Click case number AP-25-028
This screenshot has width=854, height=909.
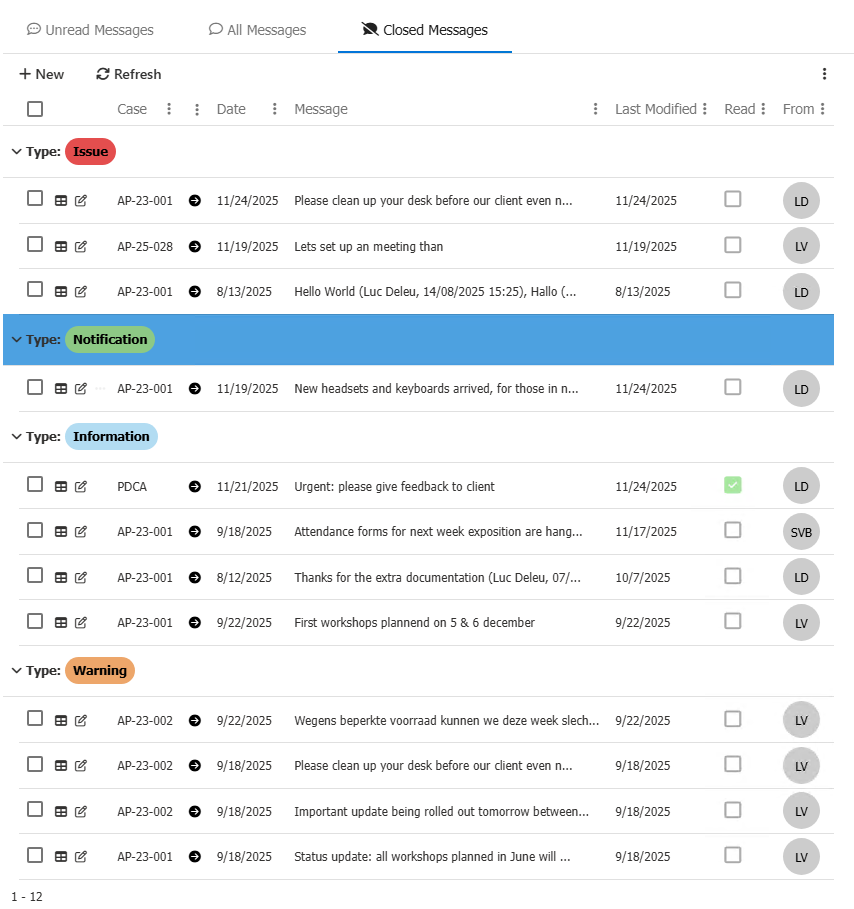[x=145, y=246]
